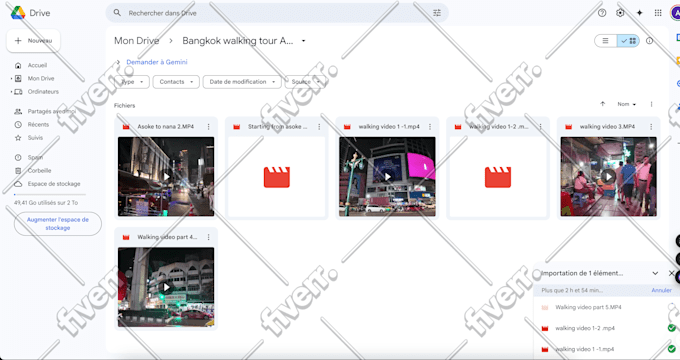Open more actions for walking video 3.MP4
680x360 pixels.
click(651, 127)
